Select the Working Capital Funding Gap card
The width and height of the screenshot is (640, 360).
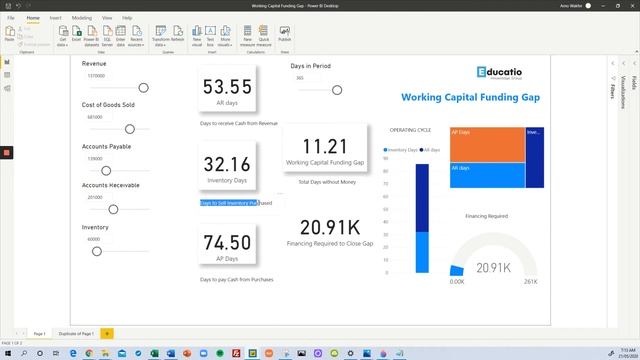[325, 149]
